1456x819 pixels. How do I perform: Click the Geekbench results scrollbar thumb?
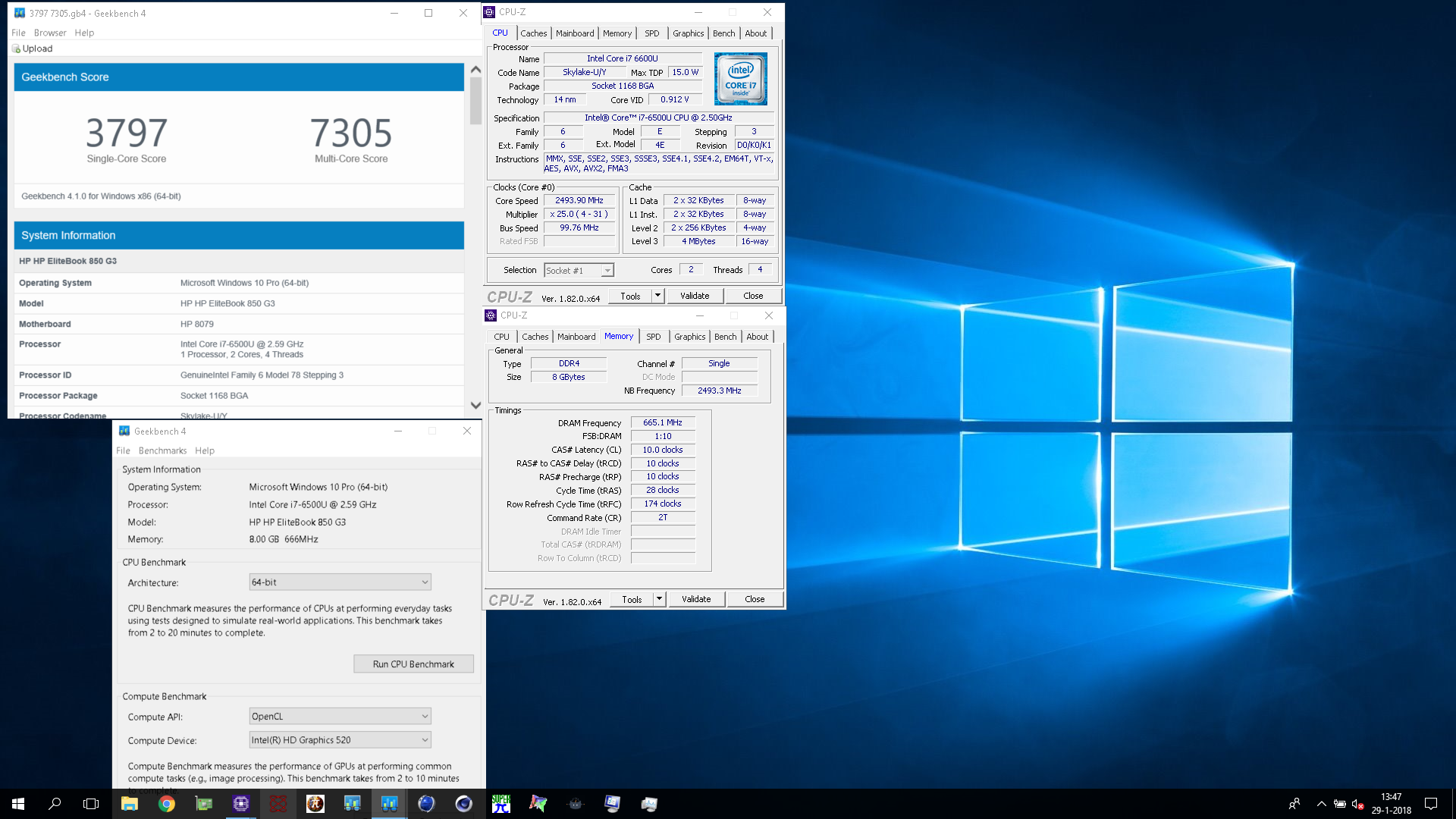pos(475,101)
